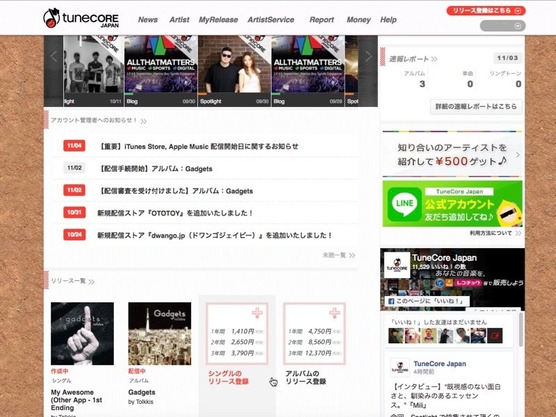556x417 pixels.
Task: Click 作成中 status under My Awesome
Action: click(x=60, y=371)
